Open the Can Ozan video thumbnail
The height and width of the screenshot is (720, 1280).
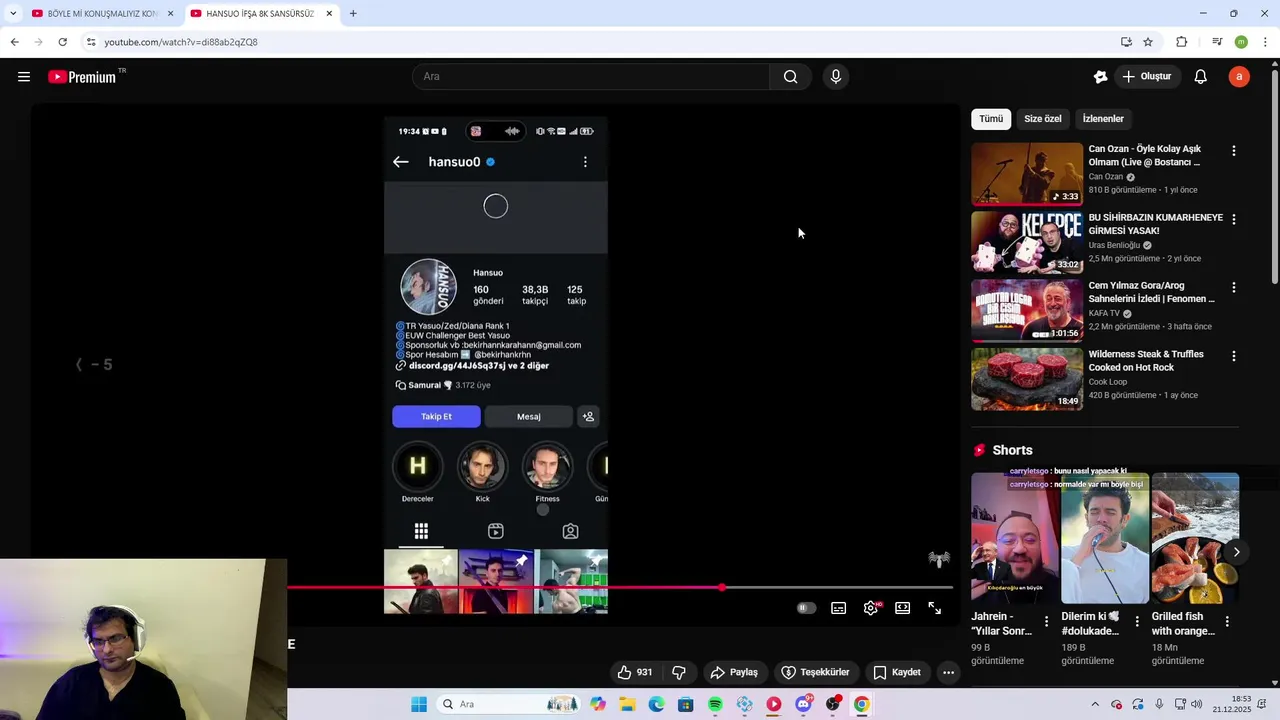click(x=1027, y=174)
